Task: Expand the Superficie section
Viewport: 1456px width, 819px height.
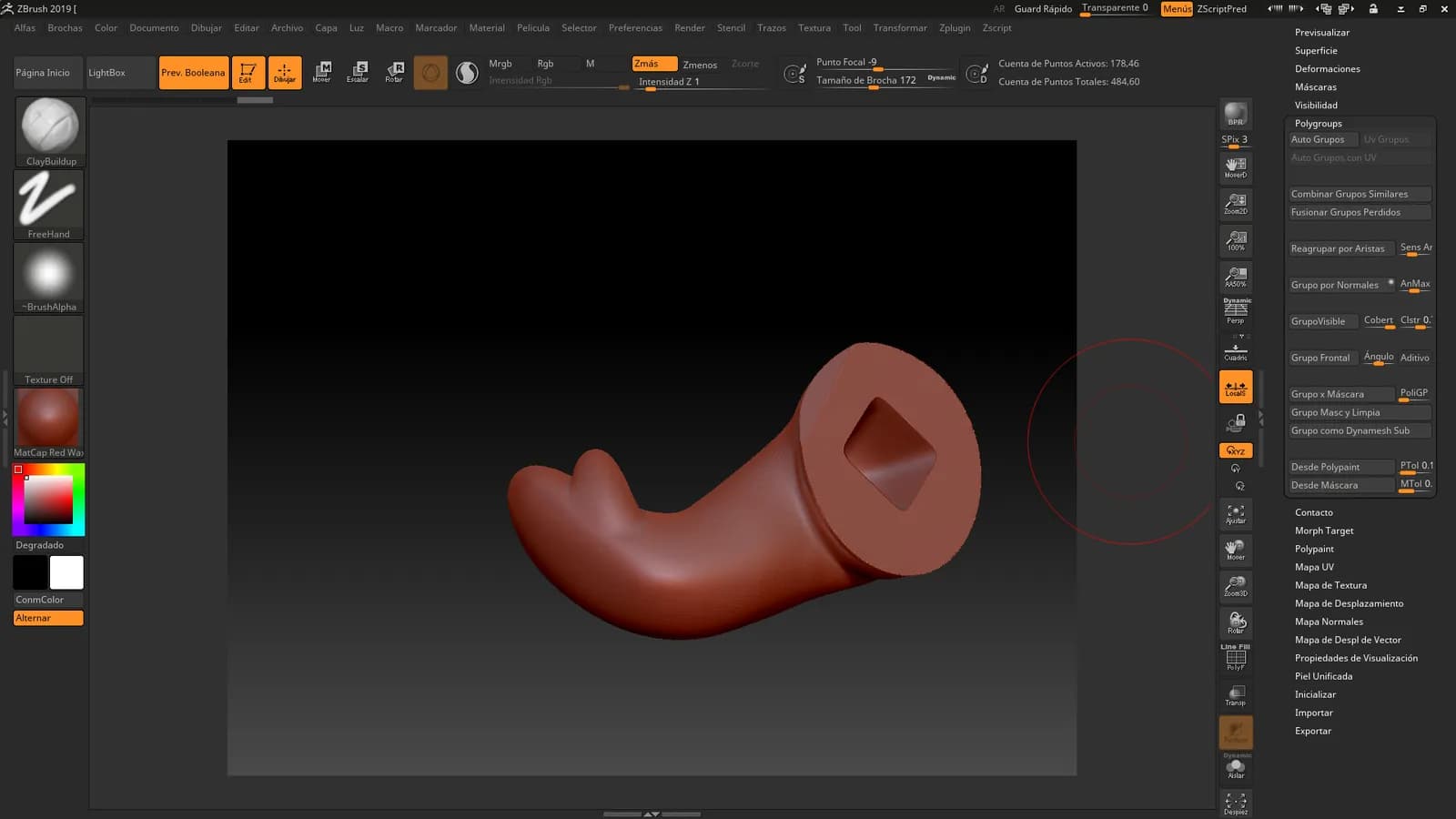Action: click(x=1316, y=51)
